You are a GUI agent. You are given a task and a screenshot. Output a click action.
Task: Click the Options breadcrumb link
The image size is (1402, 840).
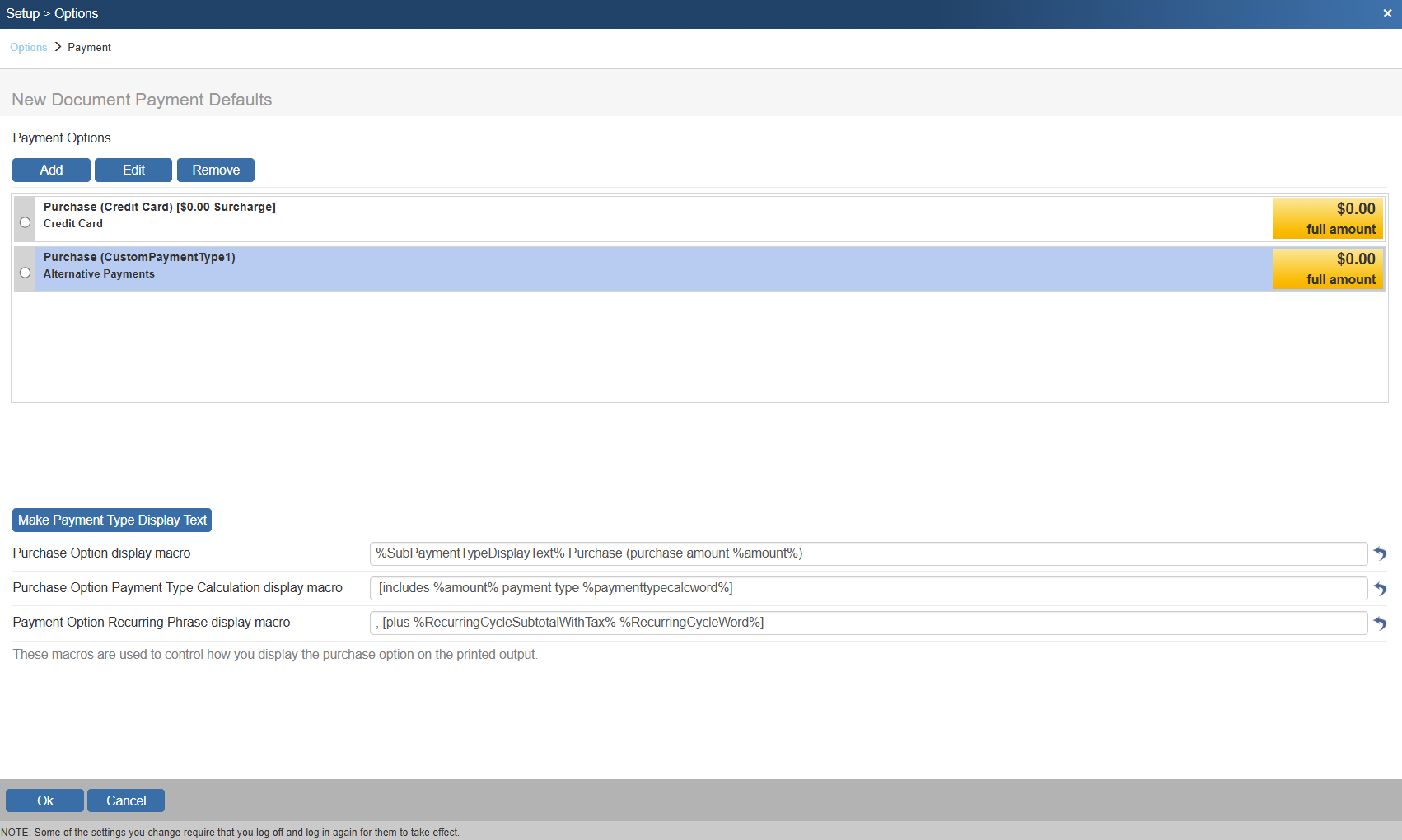tap(29, 48)
